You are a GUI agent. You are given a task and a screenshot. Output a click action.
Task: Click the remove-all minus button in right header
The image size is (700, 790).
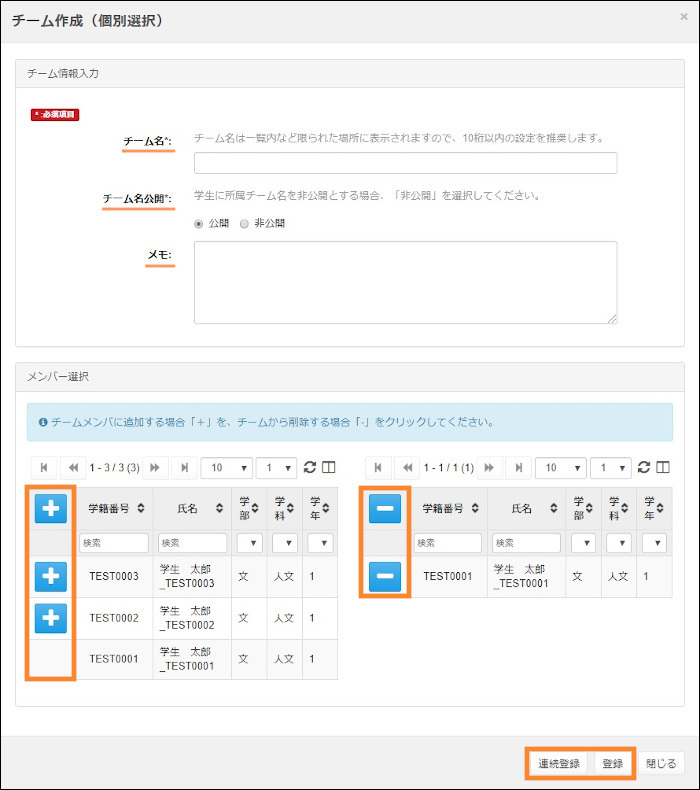tap(385, 509)
